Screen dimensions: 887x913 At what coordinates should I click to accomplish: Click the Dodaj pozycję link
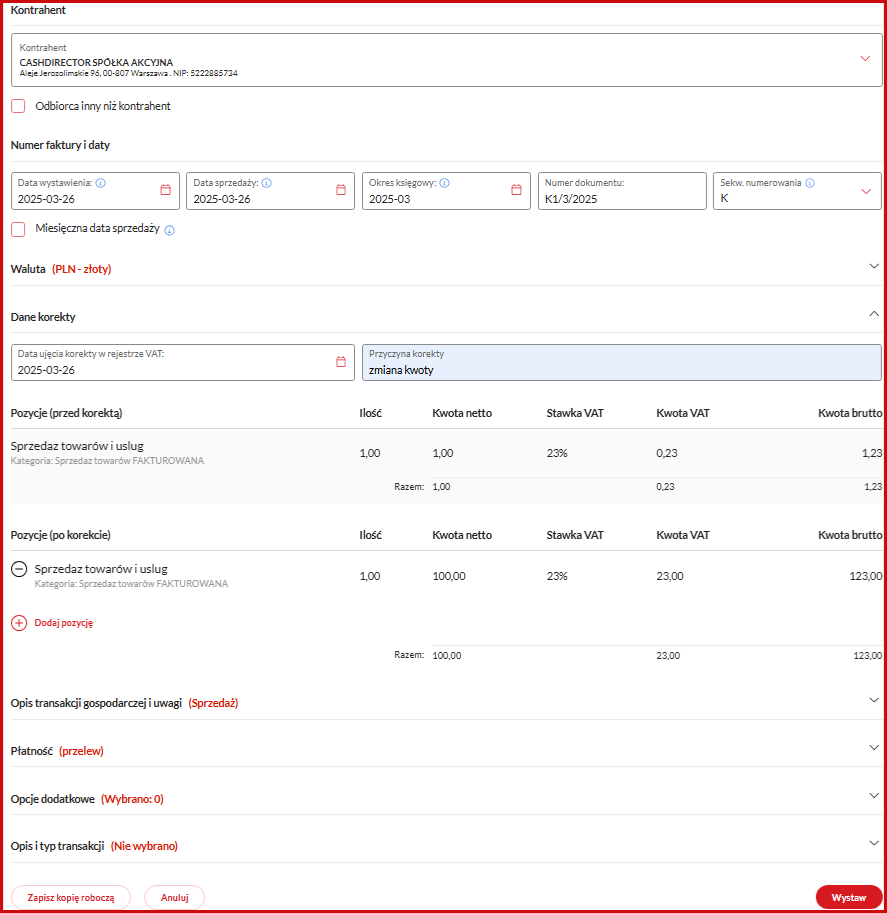tap(63, 623)
